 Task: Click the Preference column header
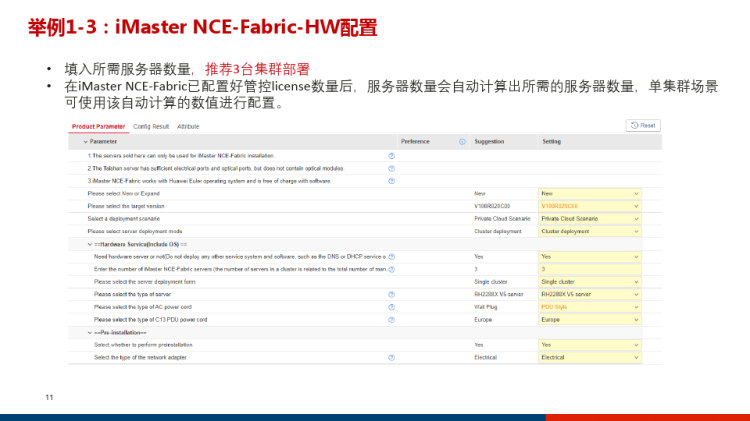coord(415,142)
